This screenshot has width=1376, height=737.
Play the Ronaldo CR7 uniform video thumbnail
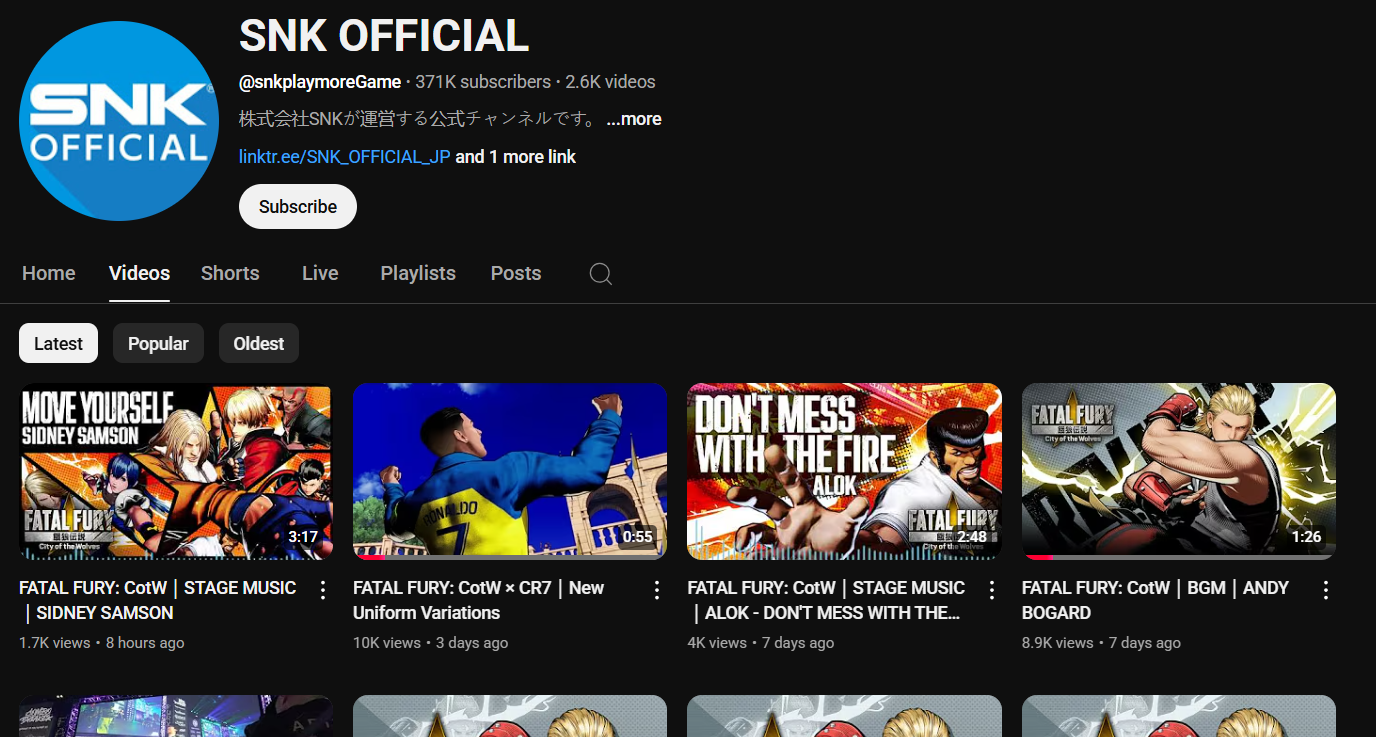[x=510, y=471]
